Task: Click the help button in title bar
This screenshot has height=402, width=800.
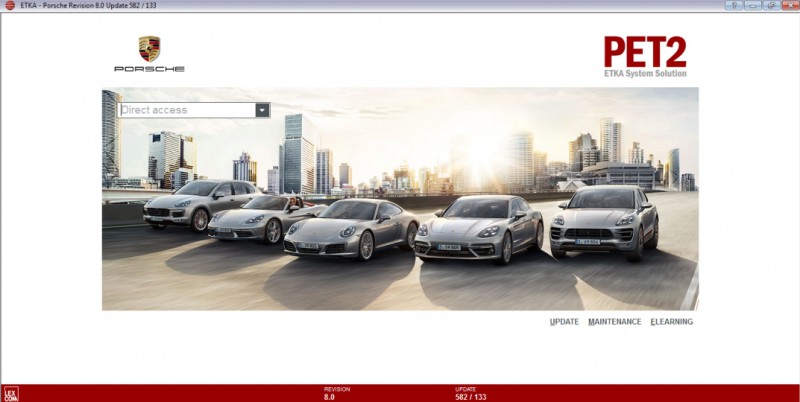Action: pos(734,5)
